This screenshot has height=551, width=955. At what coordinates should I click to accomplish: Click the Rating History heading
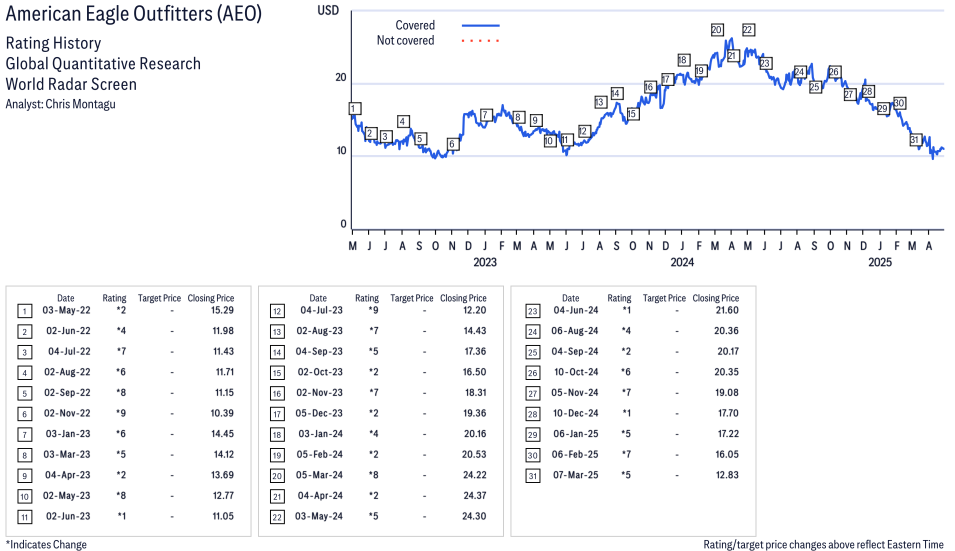pyautogui.click(x=54, y=43)
